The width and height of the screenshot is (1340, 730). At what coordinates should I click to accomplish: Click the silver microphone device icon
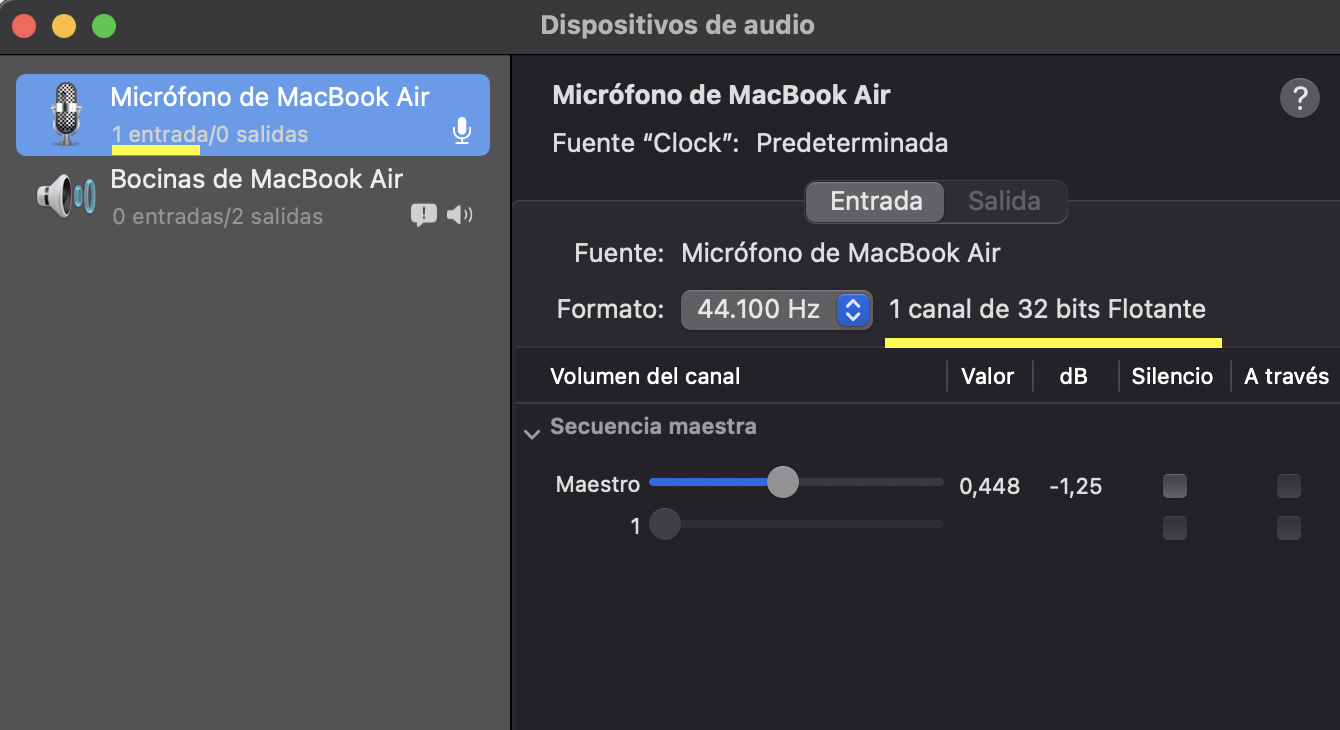click(65, 114)
